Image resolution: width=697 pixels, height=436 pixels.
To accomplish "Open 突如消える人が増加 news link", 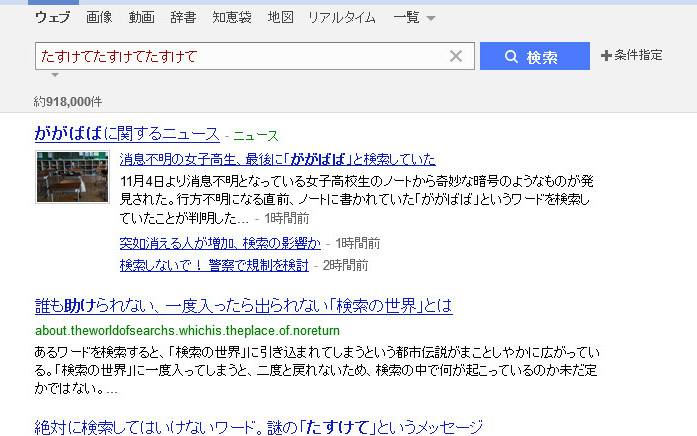I will [x=220, y=243].
